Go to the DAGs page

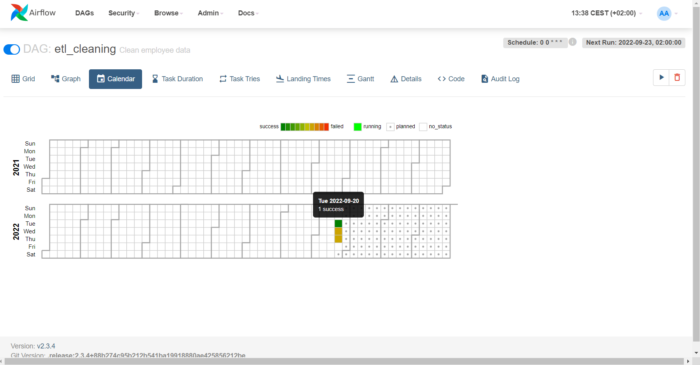[84, 13]
